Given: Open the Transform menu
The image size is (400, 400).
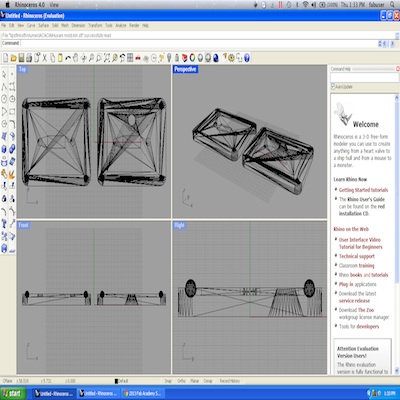Looking at the screenshot, I should [x=95, y=25].
